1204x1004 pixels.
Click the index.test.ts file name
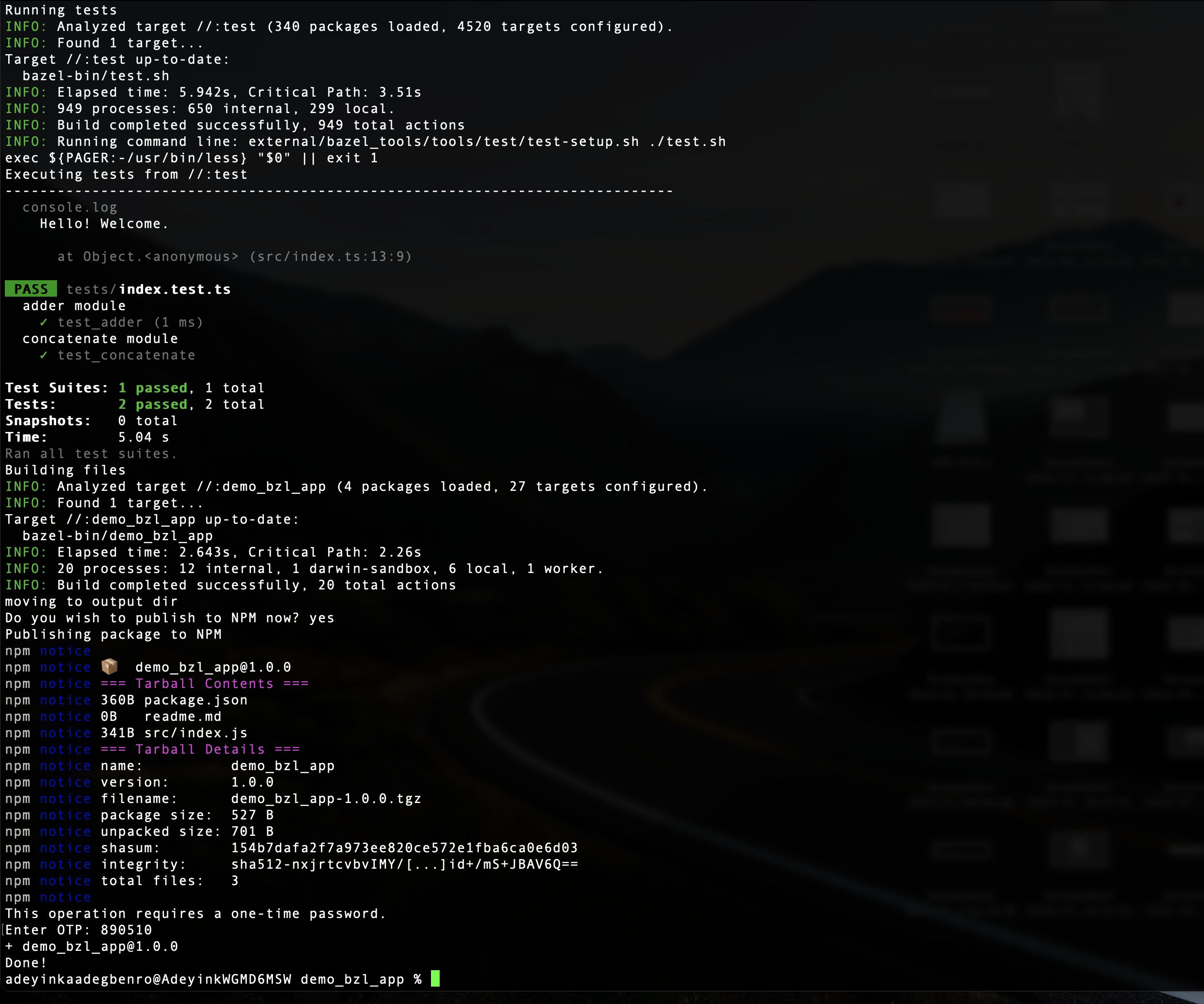click(175, 289)
